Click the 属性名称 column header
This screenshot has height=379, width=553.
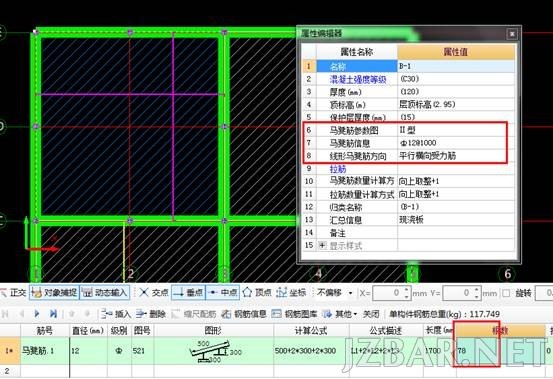click(x=357, y=52)
